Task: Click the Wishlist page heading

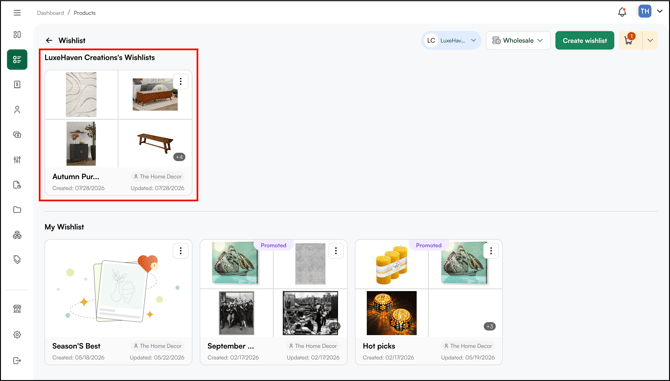Action: click(x=72, y=40)
